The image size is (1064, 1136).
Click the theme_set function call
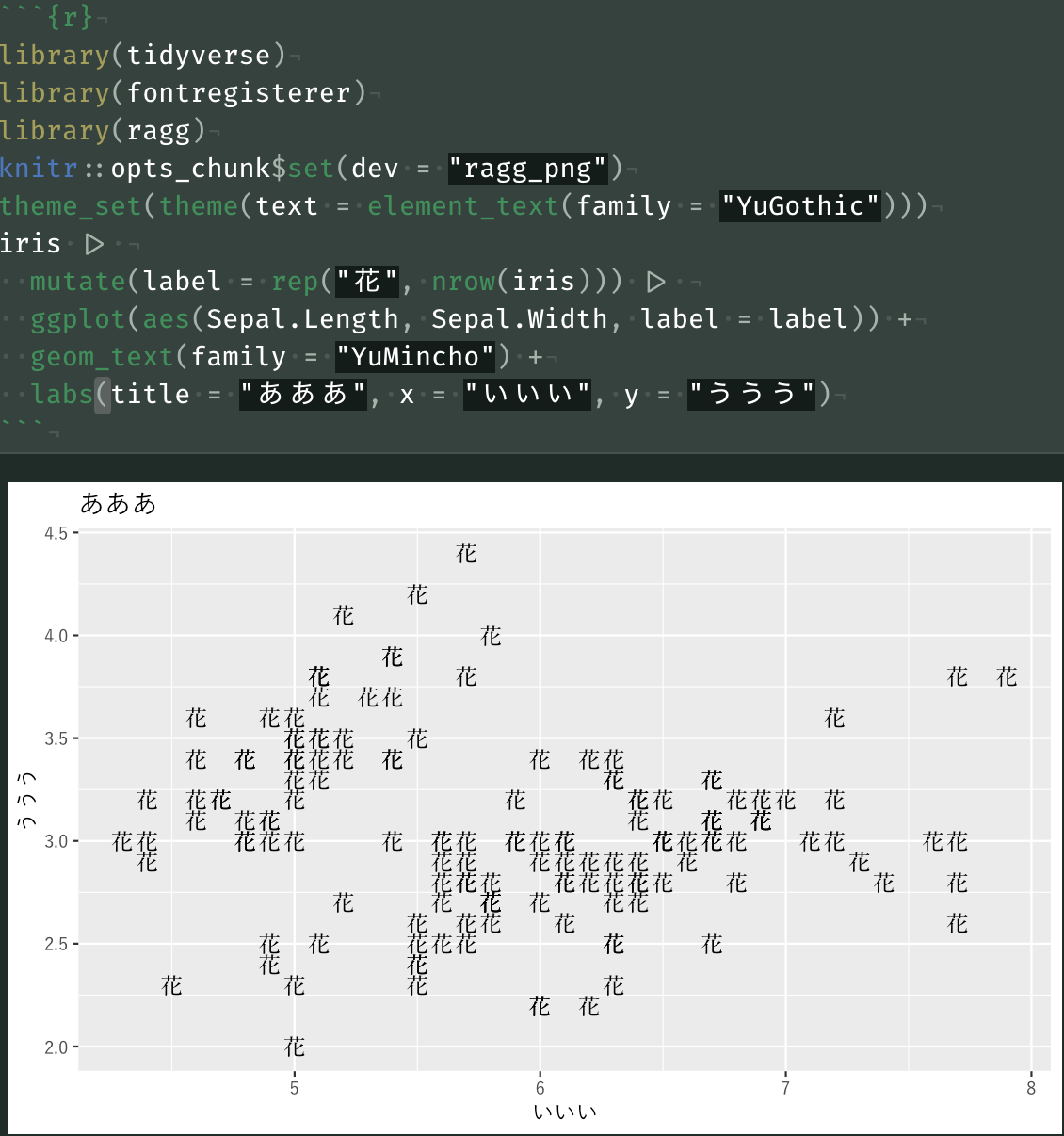(x=72, y=205)
